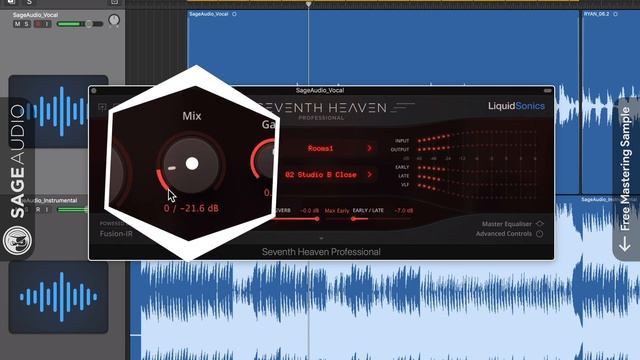Screen dimensions: 640x360
Task: Click the SageAudio_Vocal track volume slider
Action: tap(80, 24)
